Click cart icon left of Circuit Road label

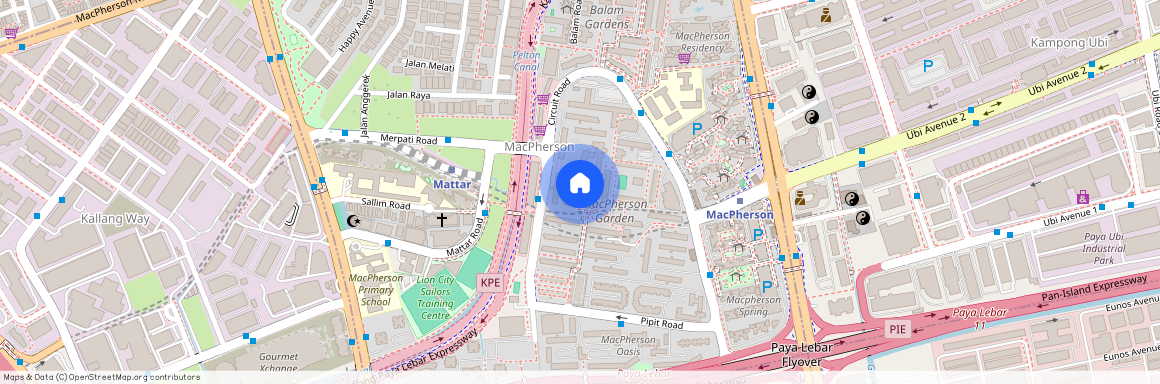click(544, 98)
